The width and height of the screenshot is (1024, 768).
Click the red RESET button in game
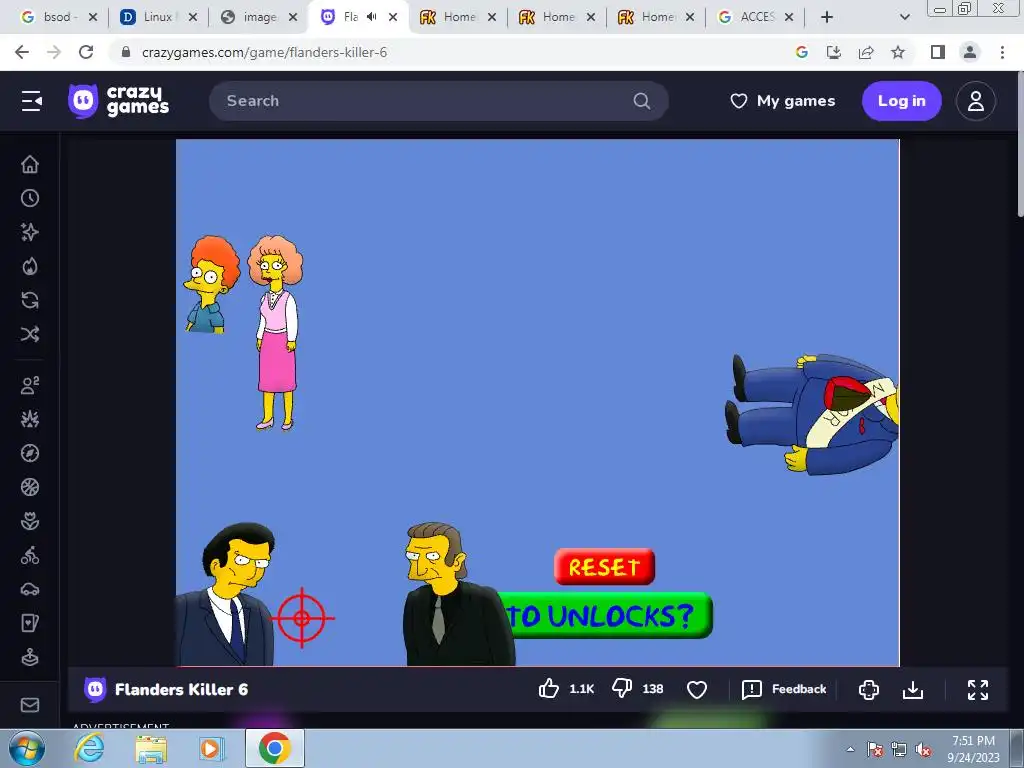(x=604, y=567)
